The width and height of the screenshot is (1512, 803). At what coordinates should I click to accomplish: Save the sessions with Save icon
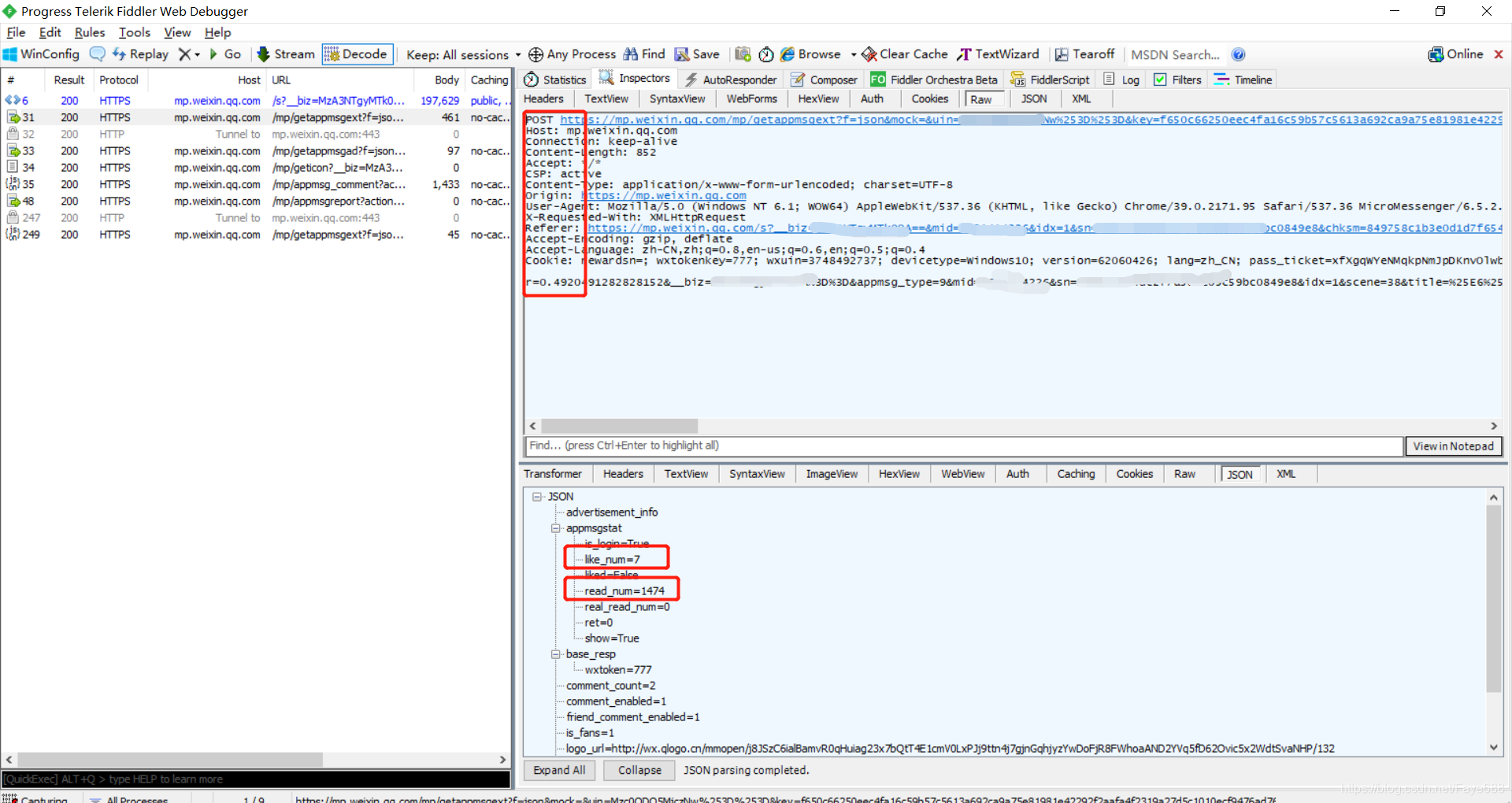click(697, 54)
